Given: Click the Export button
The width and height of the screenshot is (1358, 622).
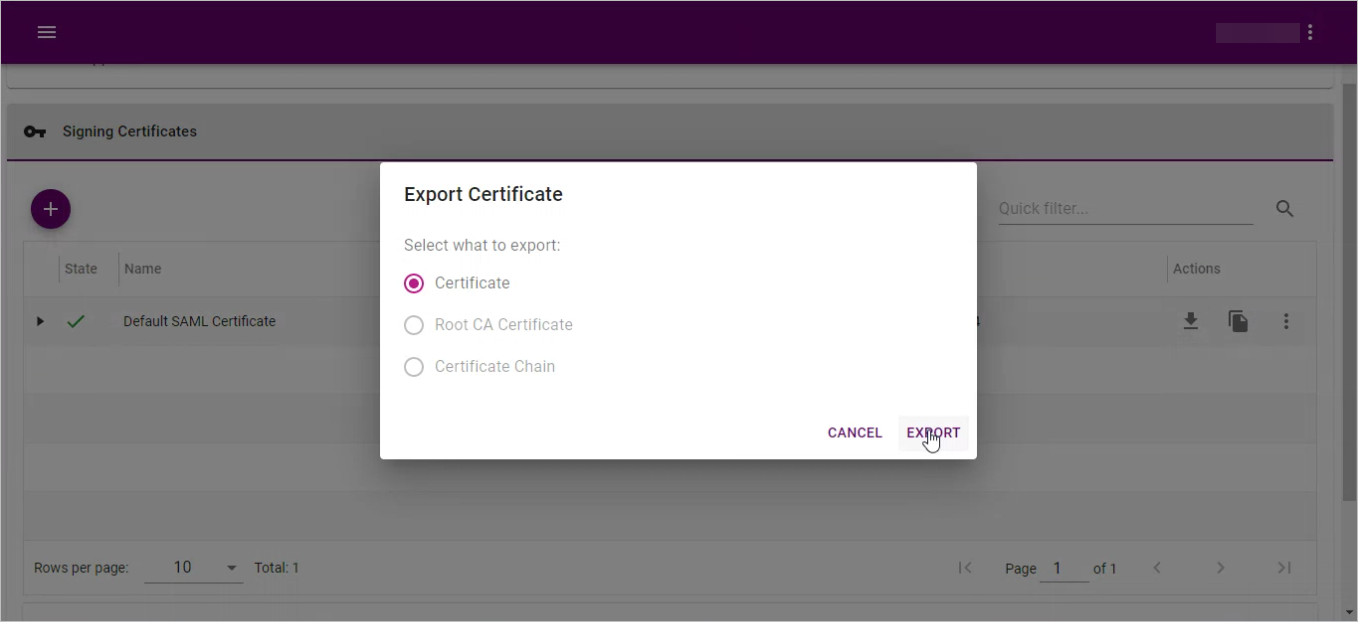Looking at the screenshot, I should (933, 433).
